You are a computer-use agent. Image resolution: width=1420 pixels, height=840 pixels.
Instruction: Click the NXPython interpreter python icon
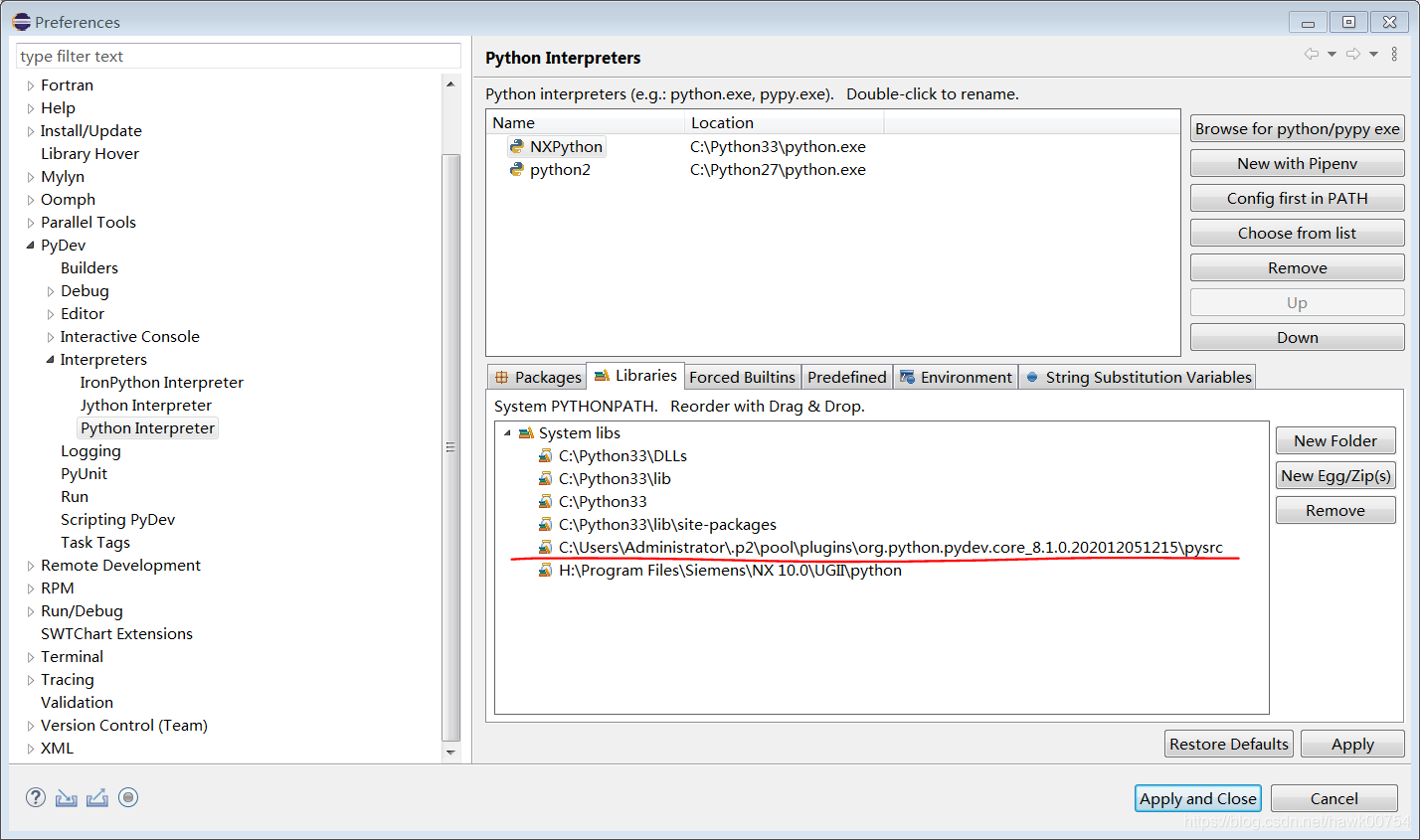click(517, 146)
